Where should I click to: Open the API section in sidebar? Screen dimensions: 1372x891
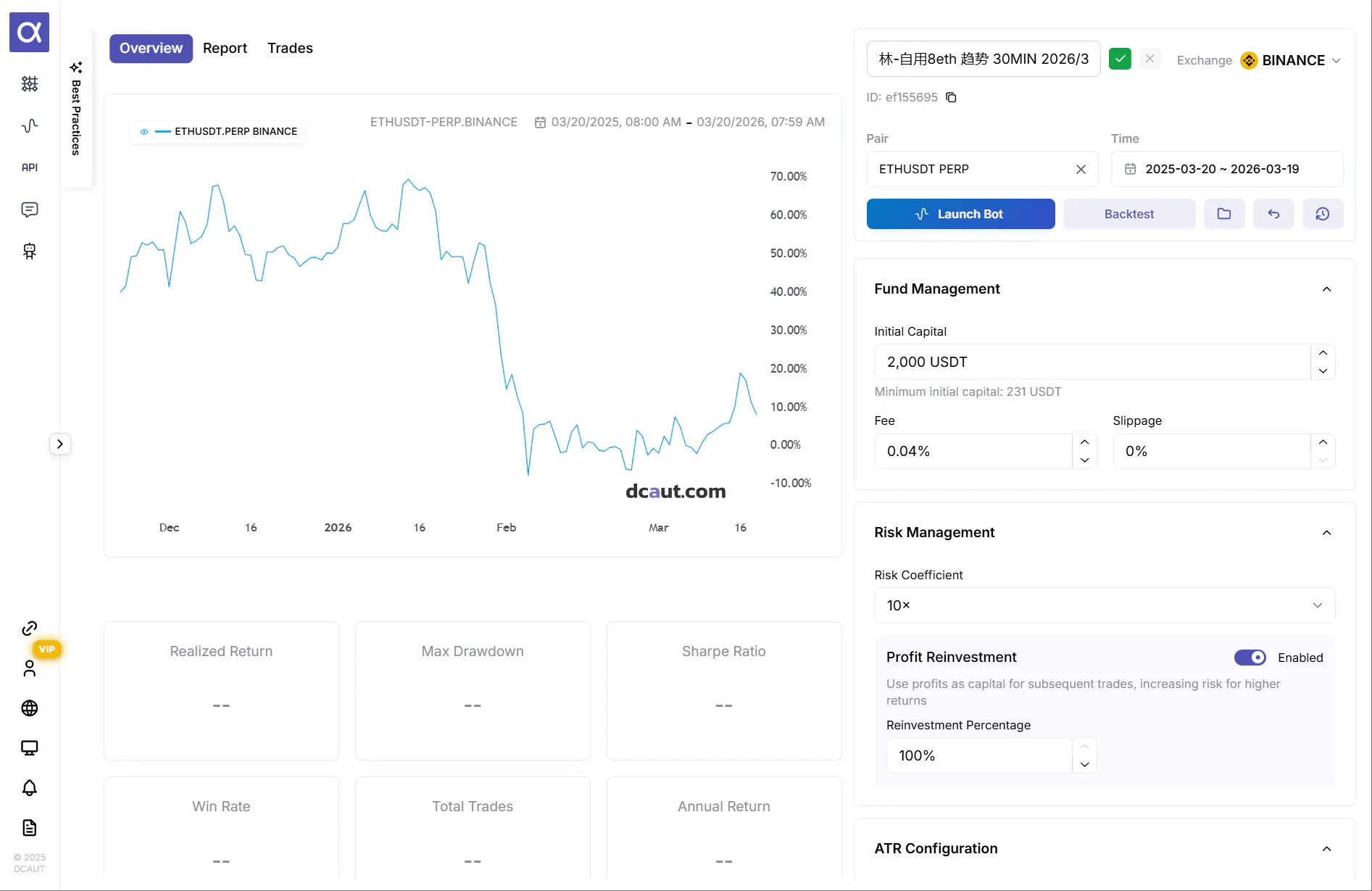tap(30, 167)
